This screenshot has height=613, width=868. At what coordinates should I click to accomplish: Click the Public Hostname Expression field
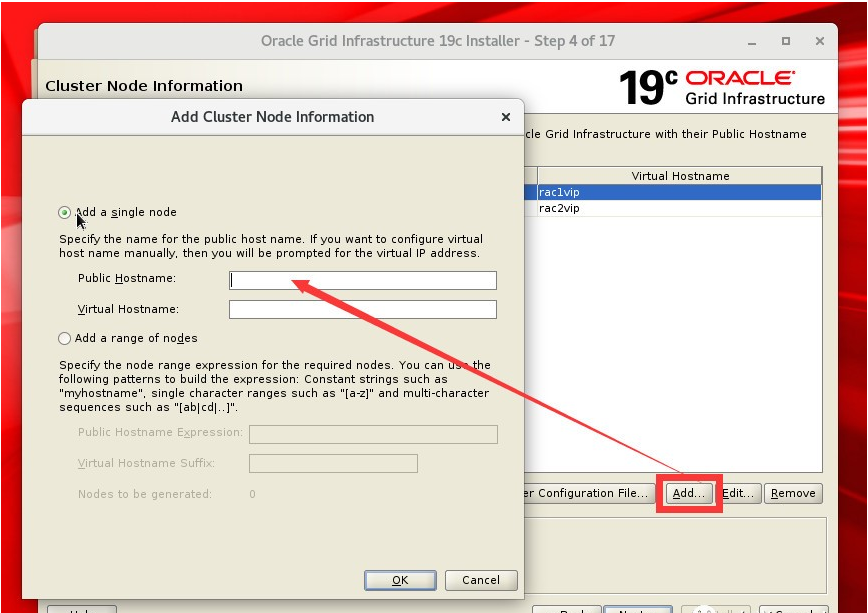tap(373, 434)
